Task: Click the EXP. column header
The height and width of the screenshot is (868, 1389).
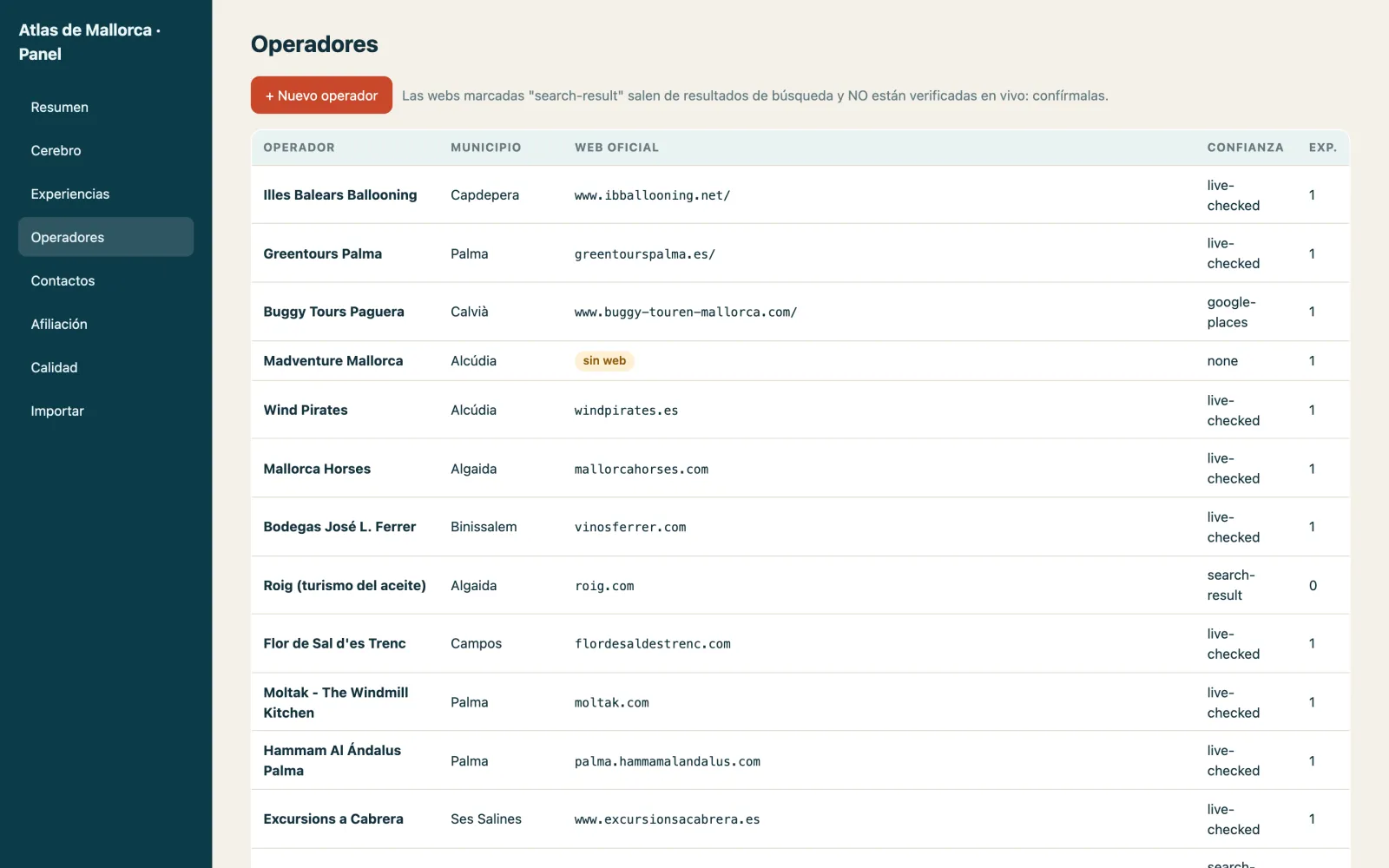Action: coord(1323,148)
